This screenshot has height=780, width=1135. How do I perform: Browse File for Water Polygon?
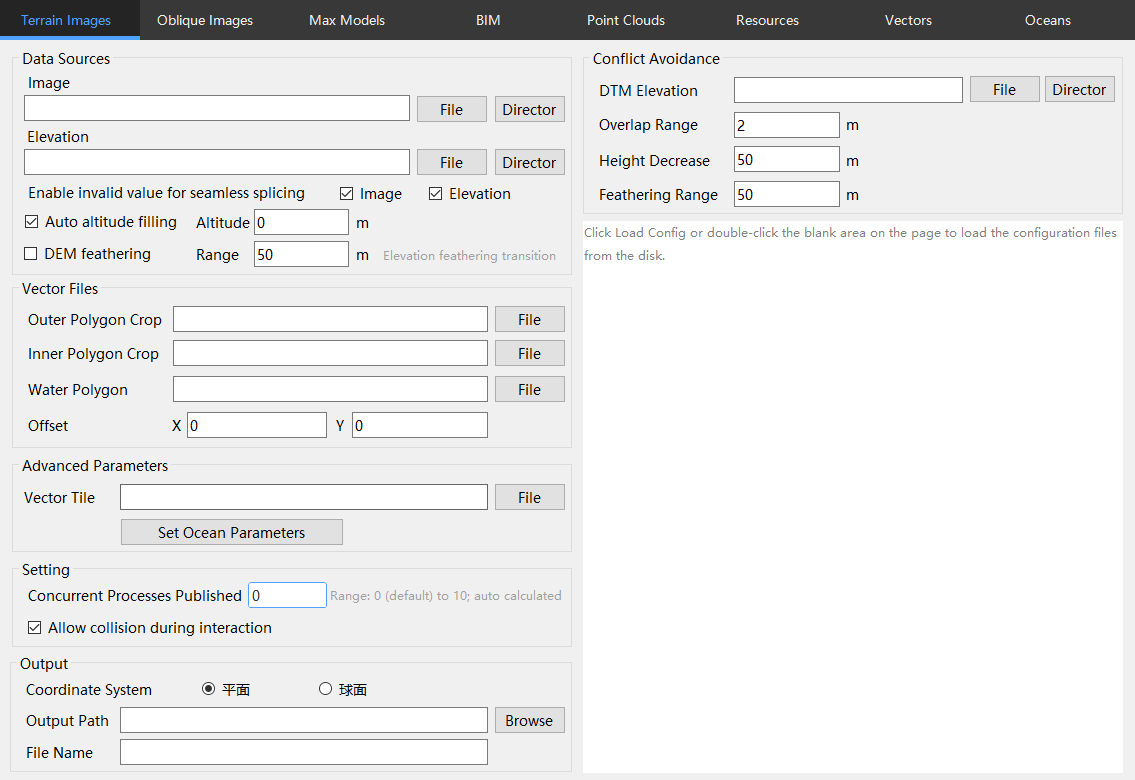[x=530, y=389]
